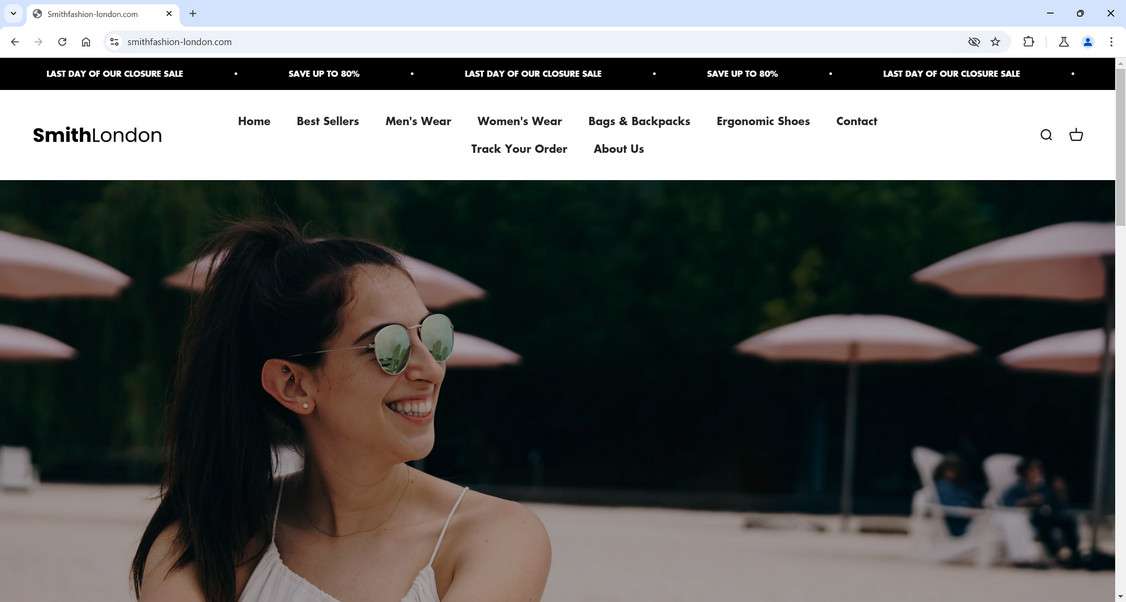Open the Bags & Backpacks menu item
The image size is (1126, 602).
click(638, 121)
